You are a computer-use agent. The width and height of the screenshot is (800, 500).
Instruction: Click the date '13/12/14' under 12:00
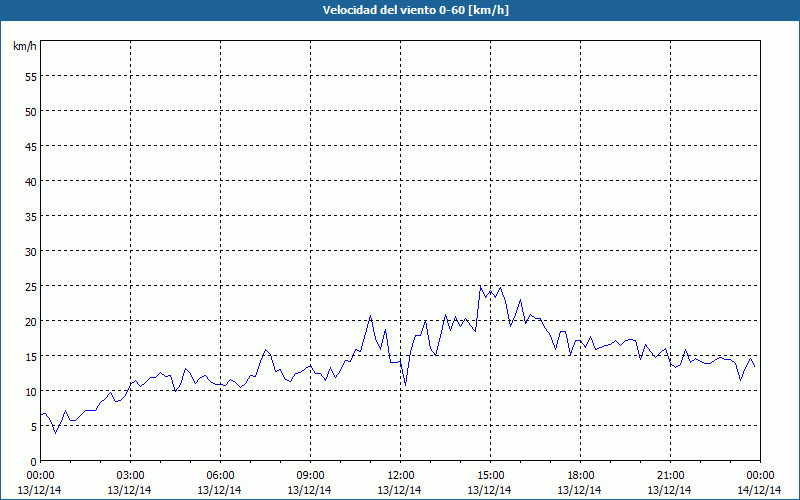[399, 490]
